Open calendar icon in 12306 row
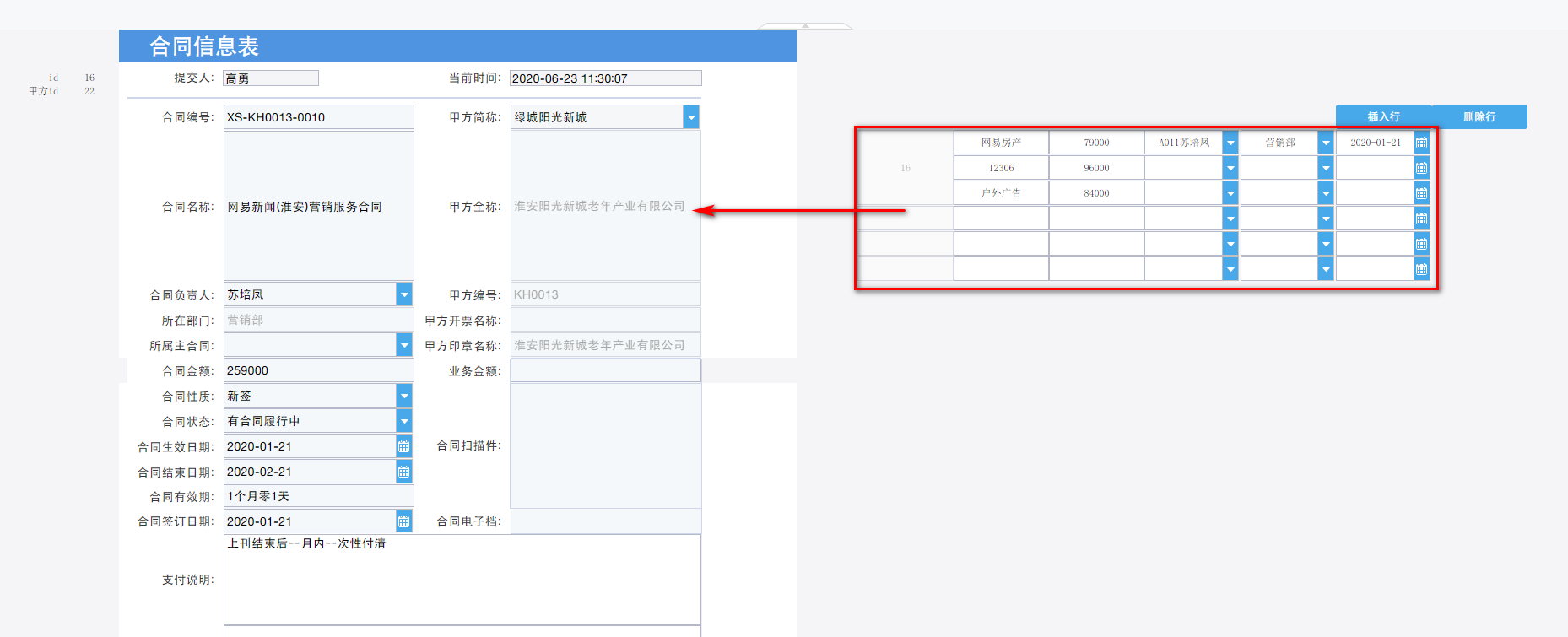The image size is (1568, 637). [1422, 168]
